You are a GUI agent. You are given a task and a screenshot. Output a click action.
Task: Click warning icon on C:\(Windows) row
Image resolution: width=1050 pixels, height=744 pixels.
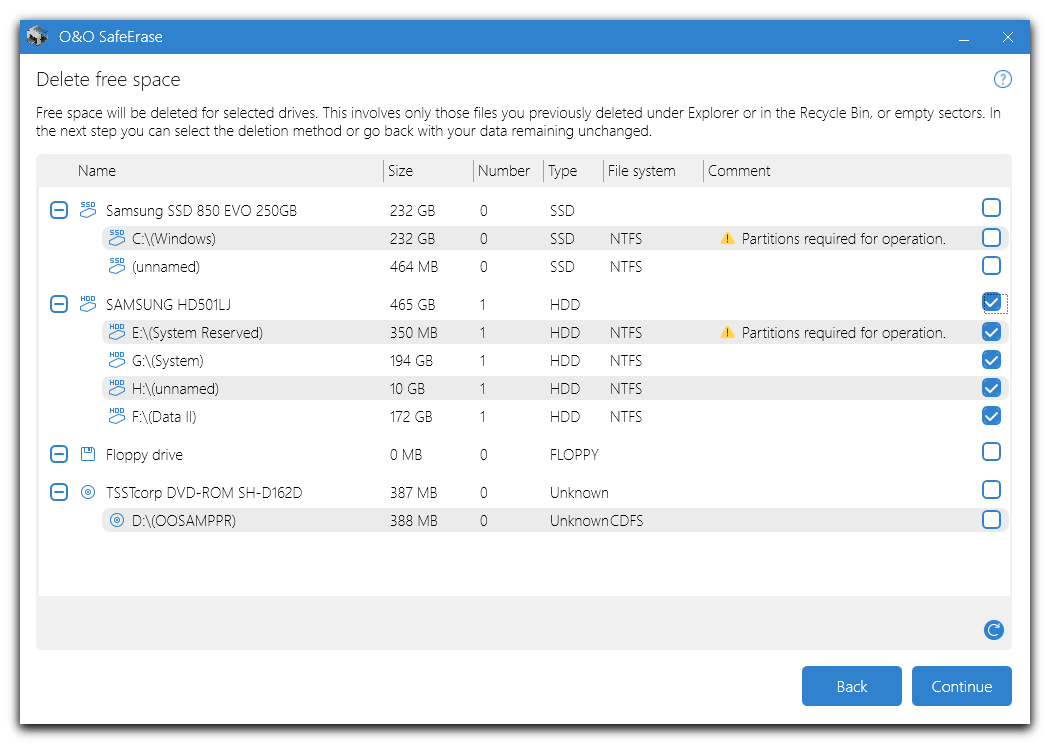tap(727, 239)
